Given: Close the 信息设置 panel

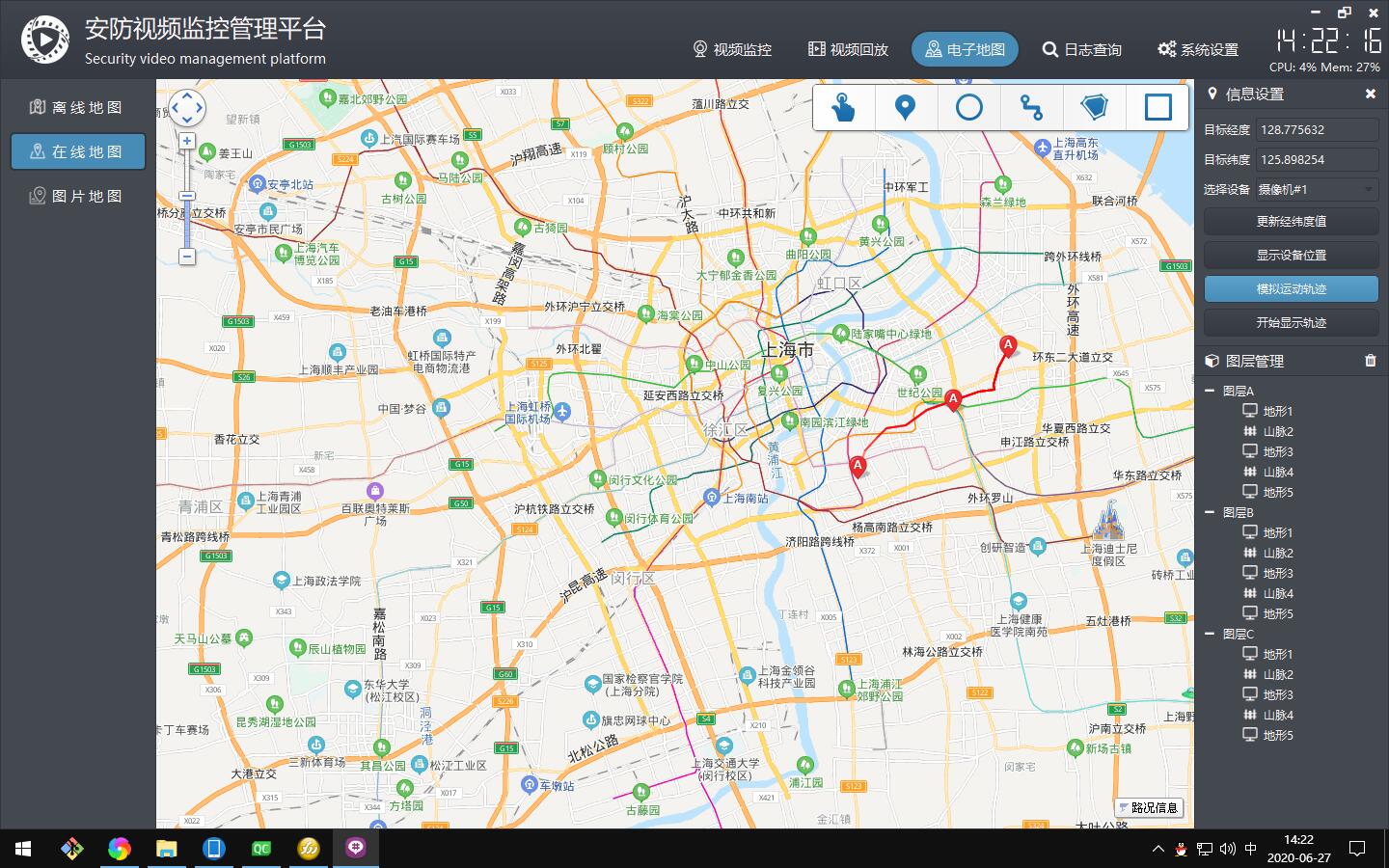Looking at the screenshot, I should tap(1370, 94).
